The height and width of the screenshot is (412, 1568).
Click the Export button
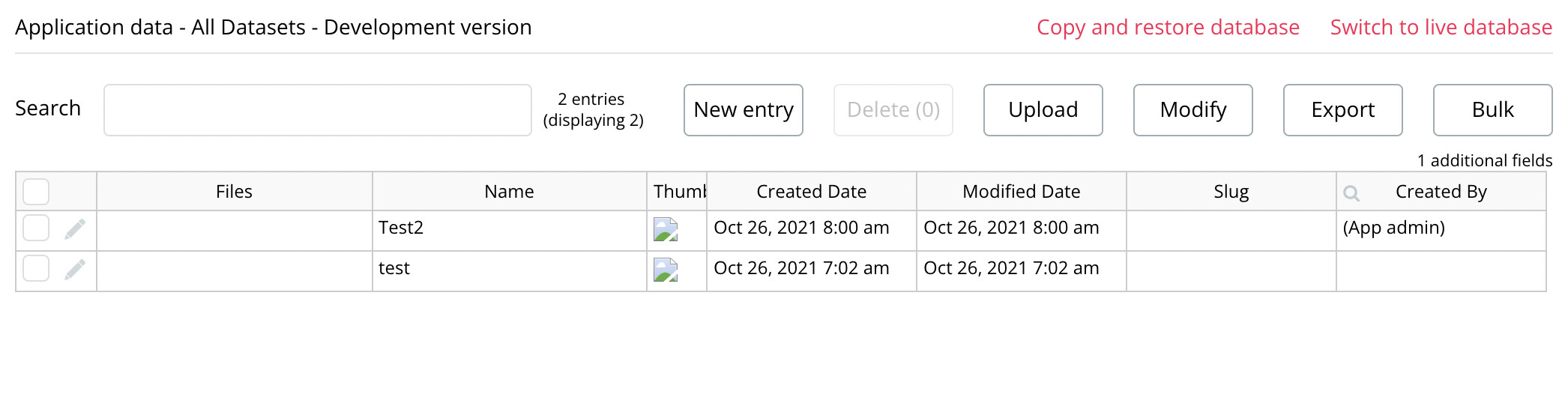click(x=1342, y=110)
